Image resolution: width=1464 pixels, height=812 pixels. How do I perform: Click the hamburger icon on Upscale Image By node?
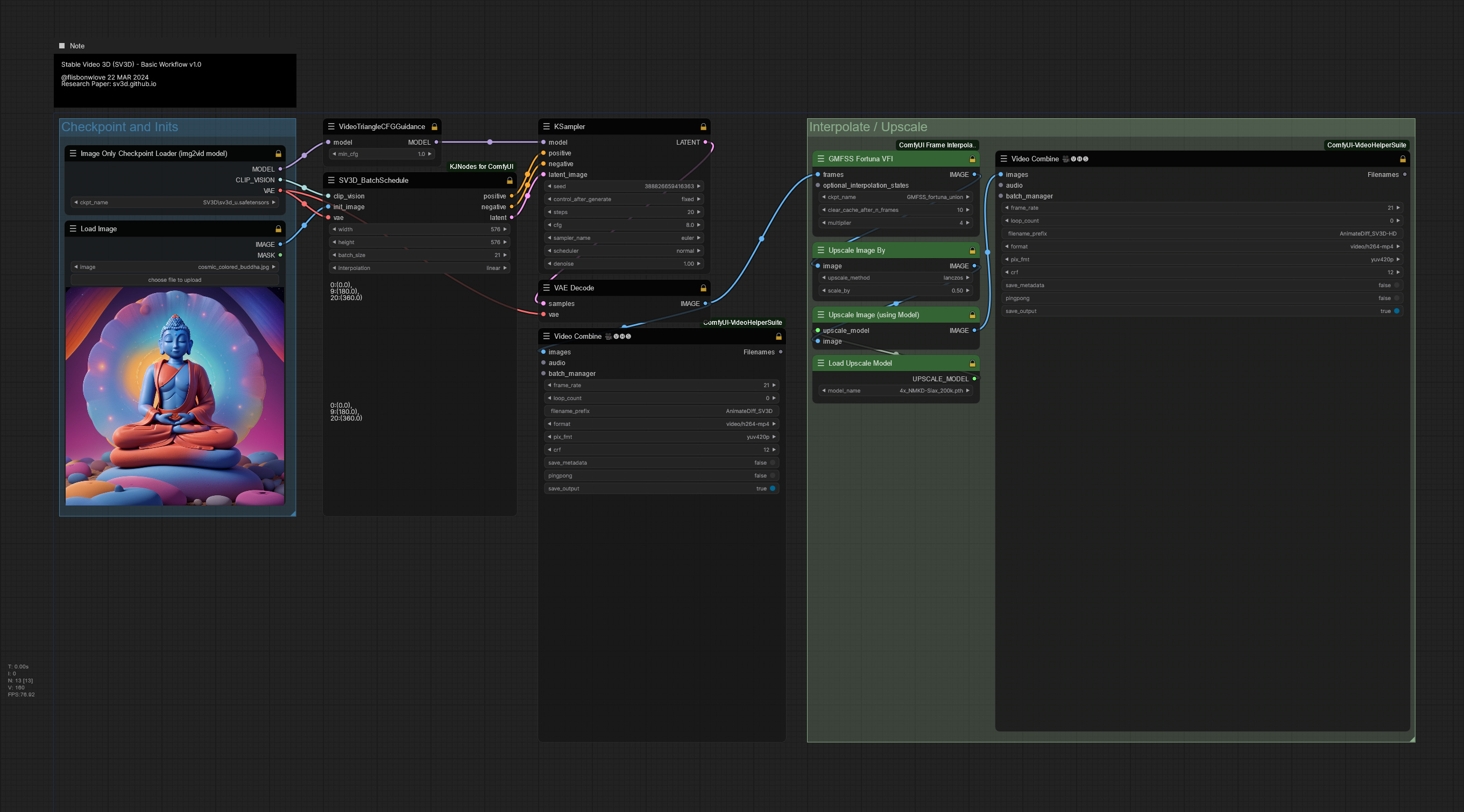(x=820, y=250)
